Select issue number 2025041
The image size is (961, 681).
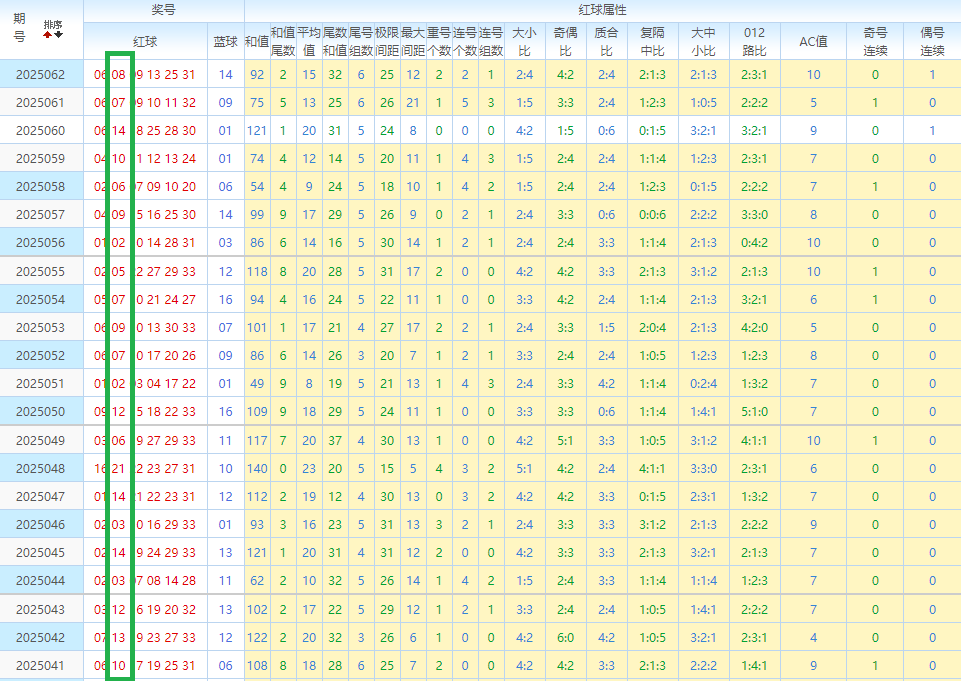40,665
